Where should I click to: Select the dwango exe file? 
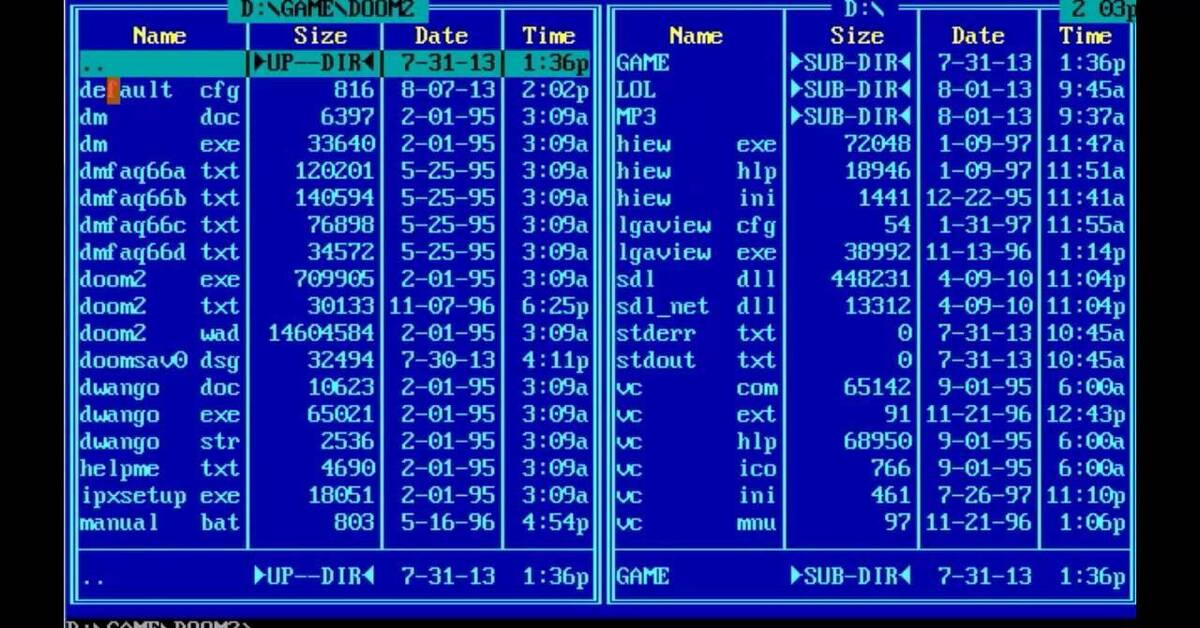click(160, 414)
